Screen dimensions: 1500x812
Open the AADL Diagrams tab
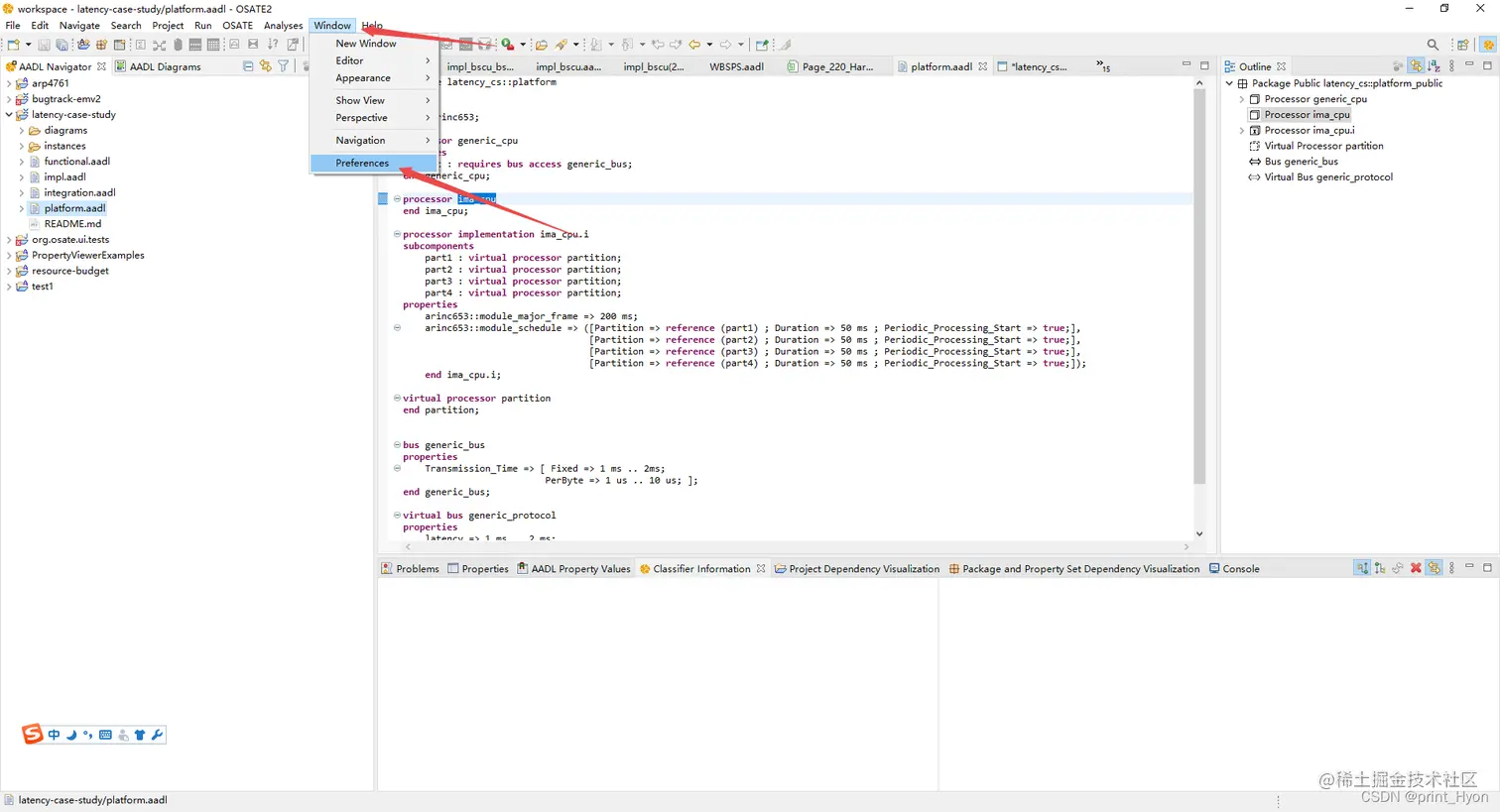point(158,66)
